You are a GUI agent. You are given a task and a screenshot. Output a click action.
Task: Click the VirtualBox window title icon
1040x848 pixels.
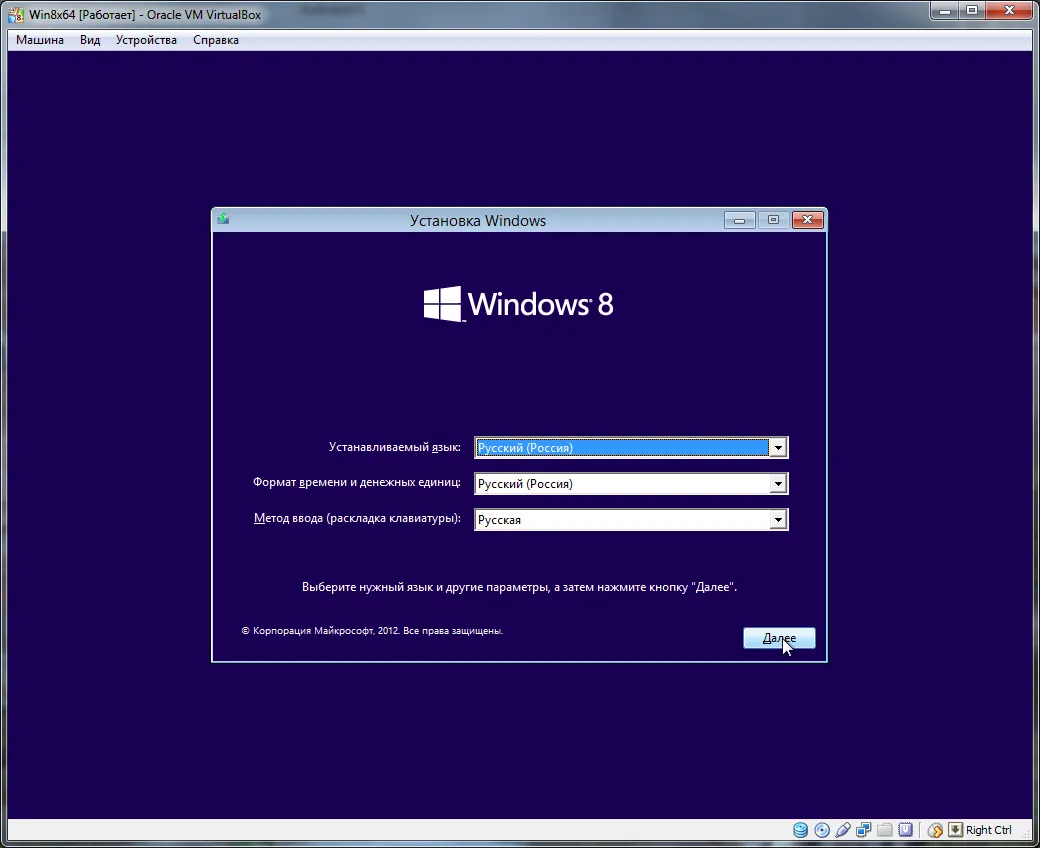point(16,15)
